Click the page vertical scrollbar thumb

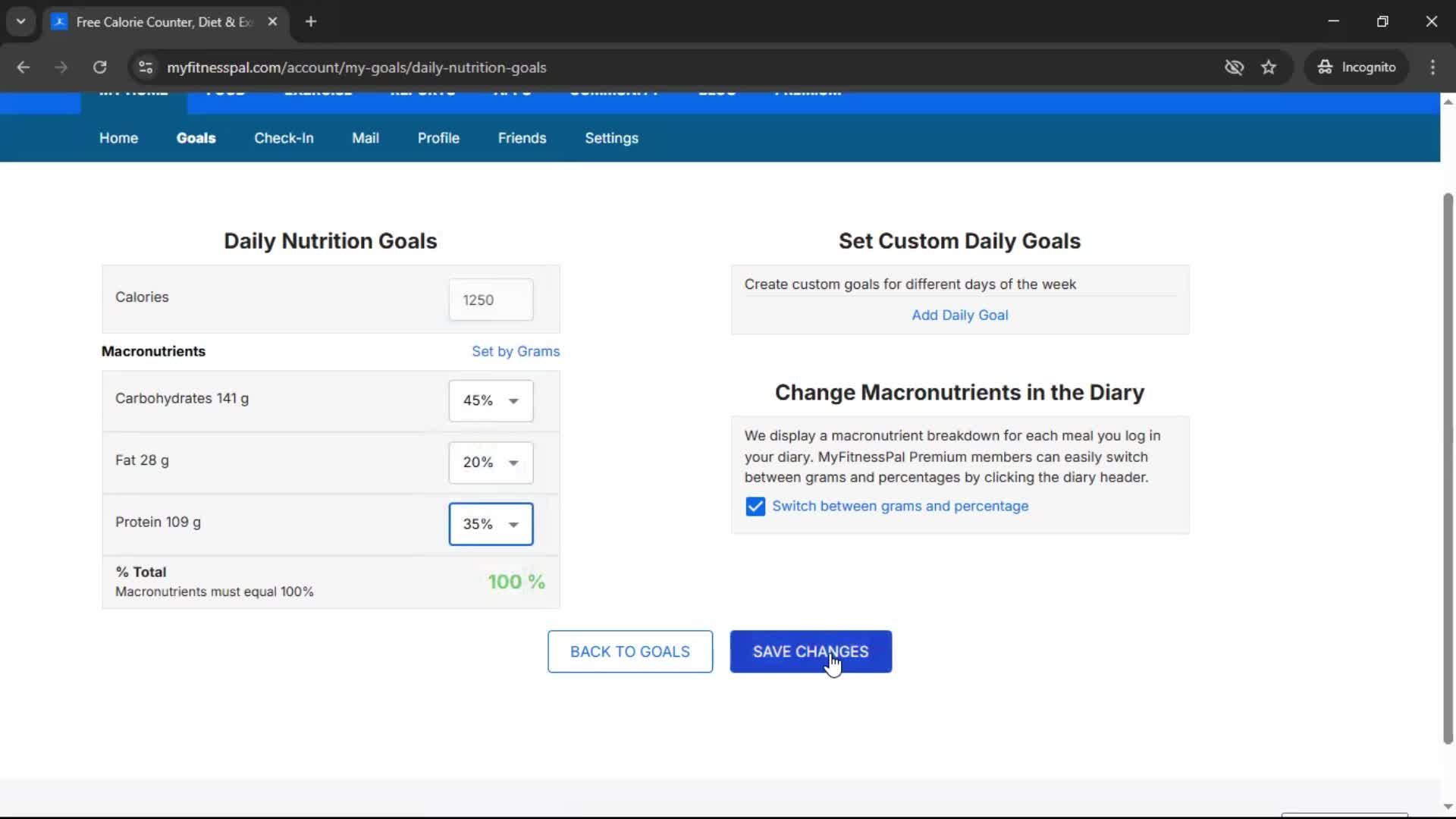[x=1448, y=469]
